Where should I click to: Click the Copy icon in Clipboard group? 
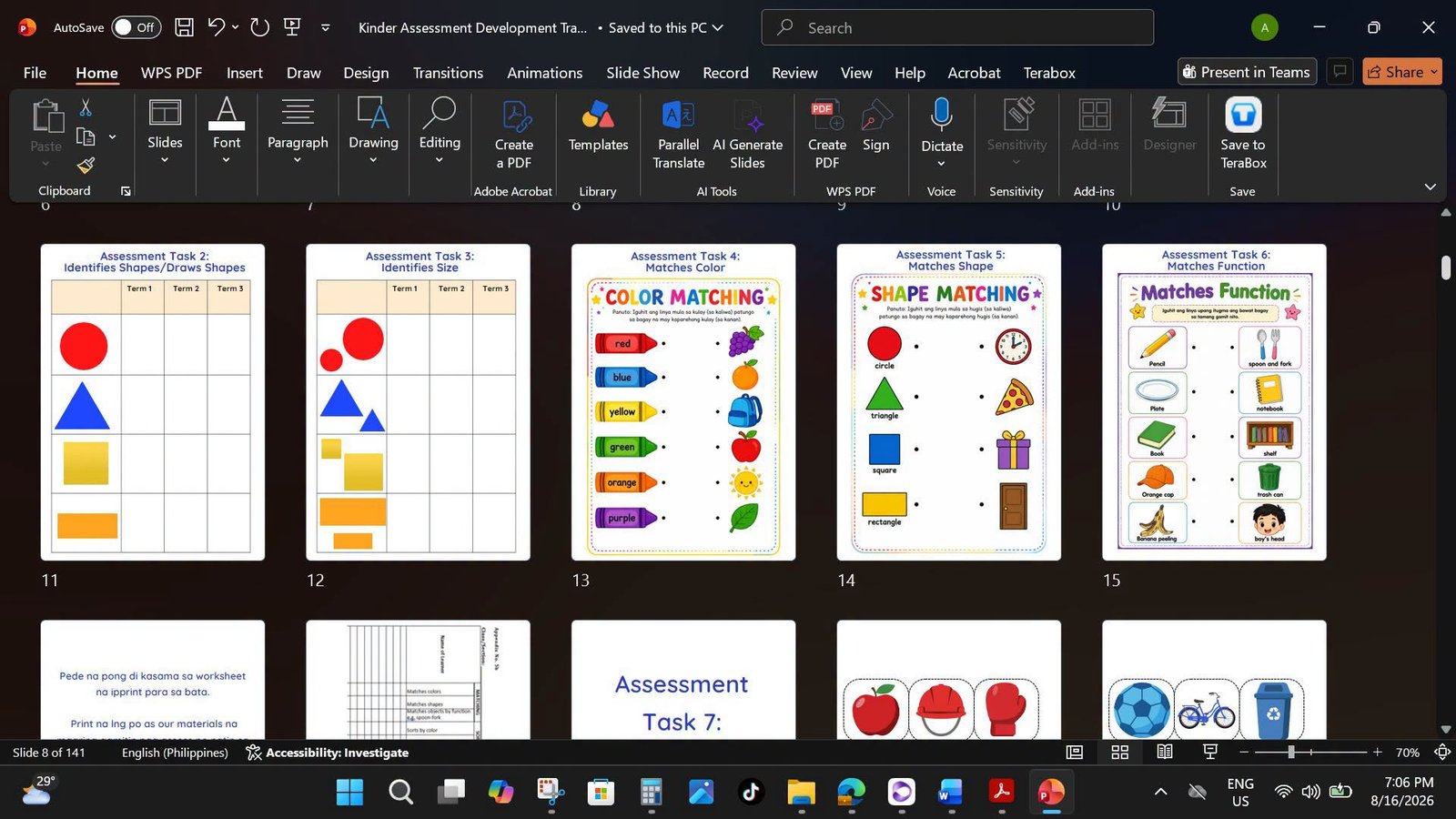pyautogui.click(x=86, y=136)
